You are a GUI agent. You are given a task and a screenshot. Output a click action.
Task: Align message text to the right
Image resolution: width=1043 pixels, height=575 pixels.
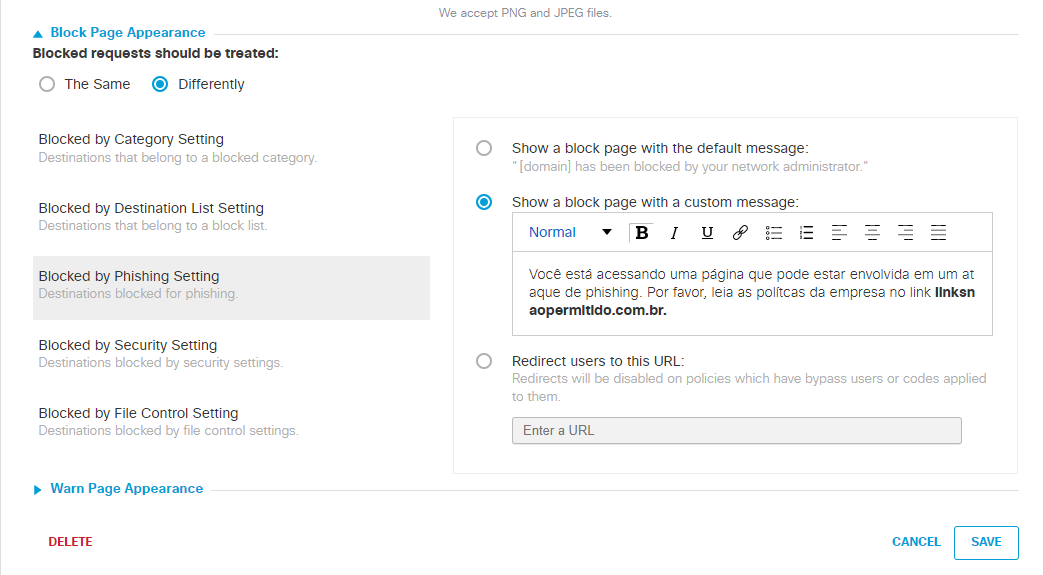[x=905, y=233]
